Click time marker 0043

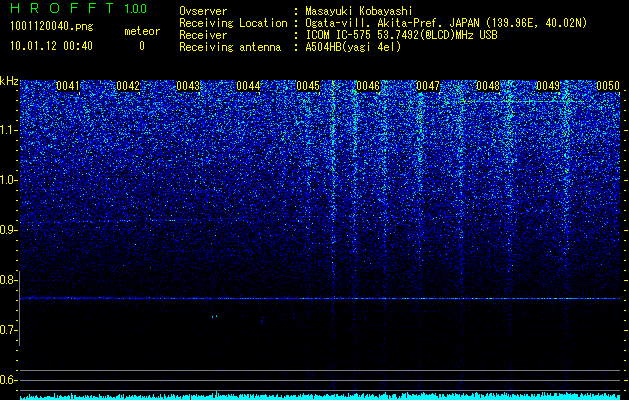point(188,86)
